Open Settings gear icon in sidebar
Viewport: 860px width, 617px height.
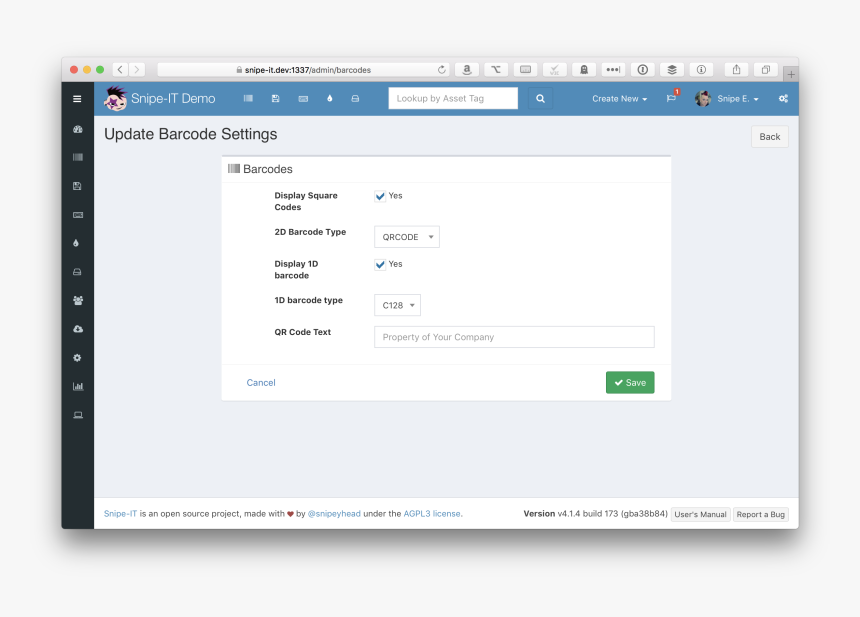[x=77, y=358]
